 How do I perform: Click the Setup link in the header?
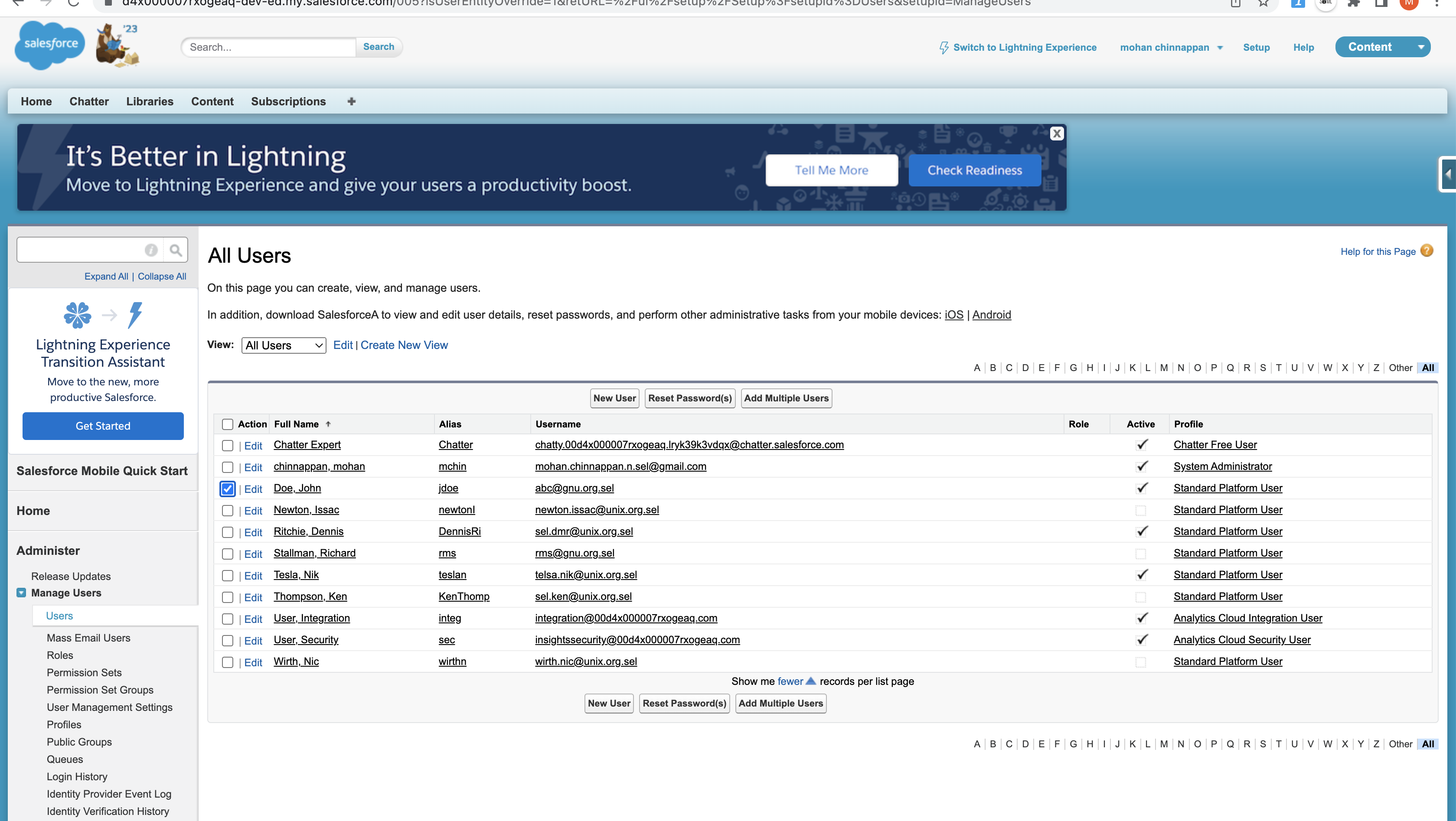click(1256, 47)
